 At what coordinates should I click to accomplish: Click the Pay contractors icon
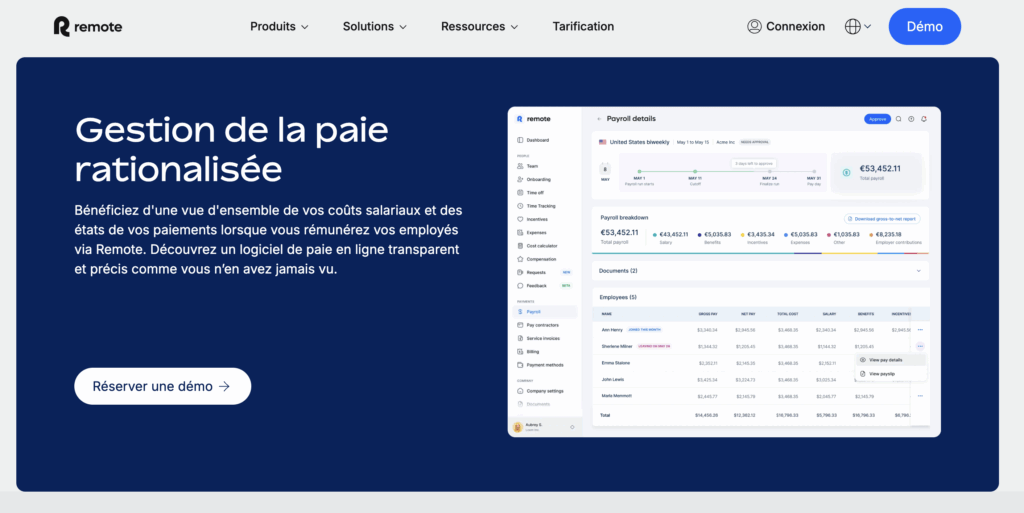click(520, 325)
